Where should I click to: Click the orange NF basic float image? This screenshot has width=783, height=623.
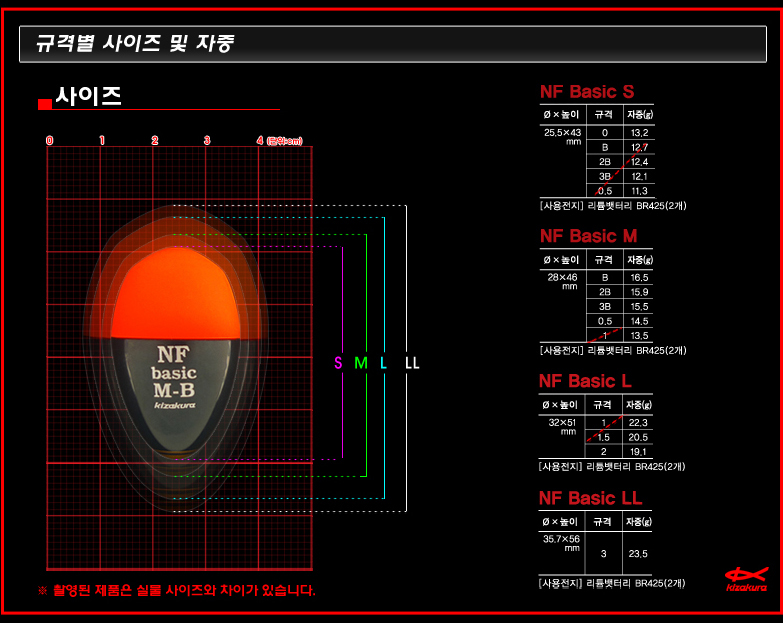coord(175,353)
